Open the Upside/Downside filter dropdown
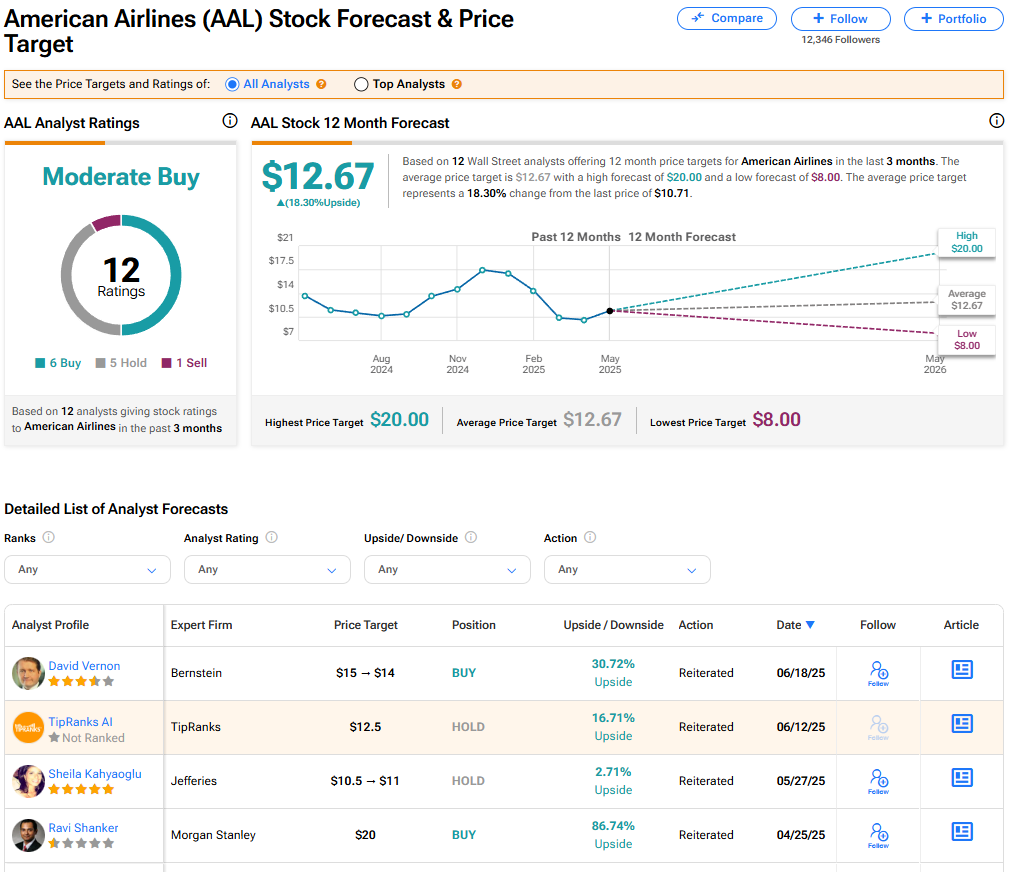Viewport: 1019px width, 872px height. (447, 569)
